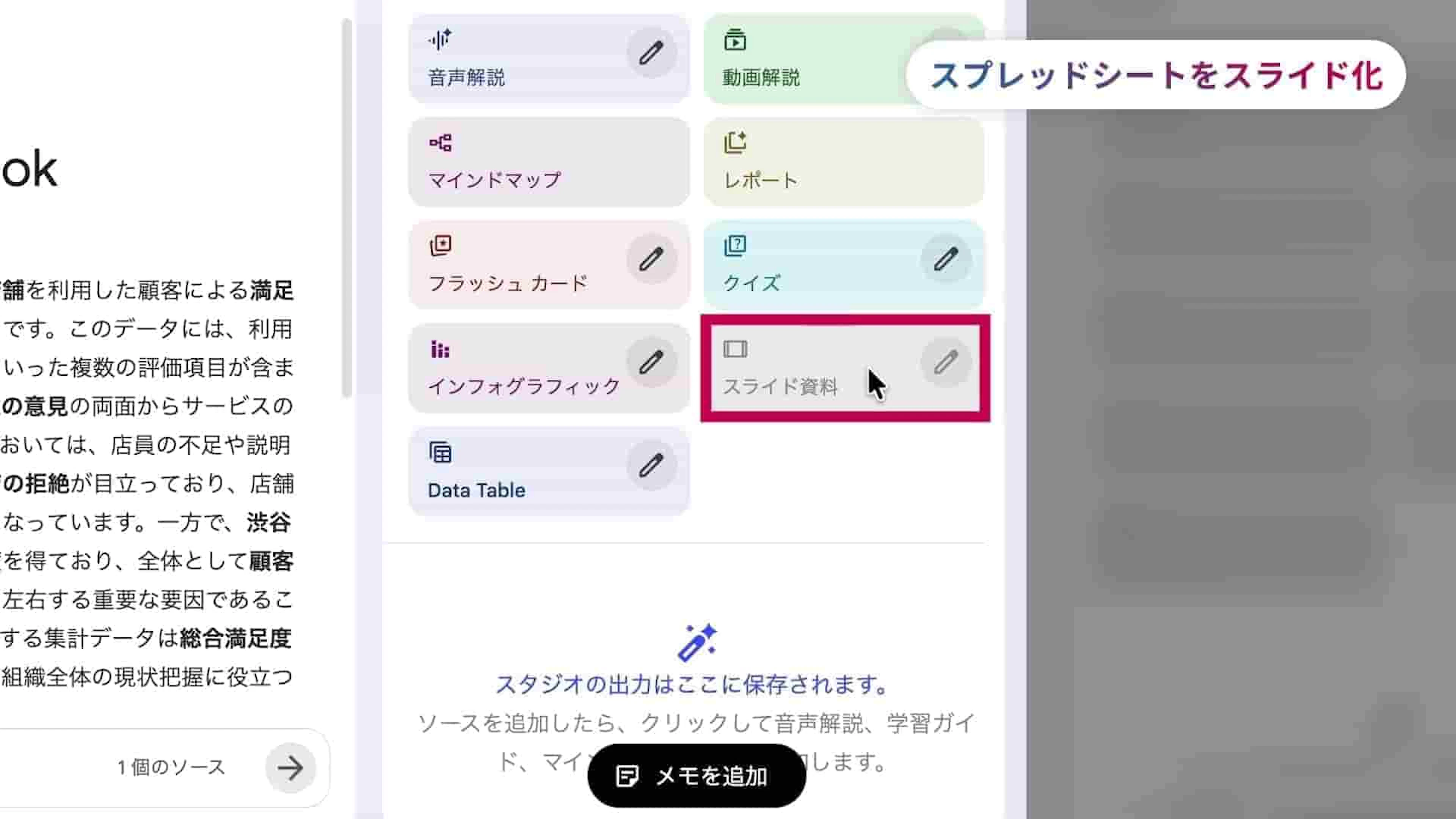The width and height of the screenshot is (1456, 819).
Task: Click the インフォグラフィック bar chart icon
Action: [440, 349]
